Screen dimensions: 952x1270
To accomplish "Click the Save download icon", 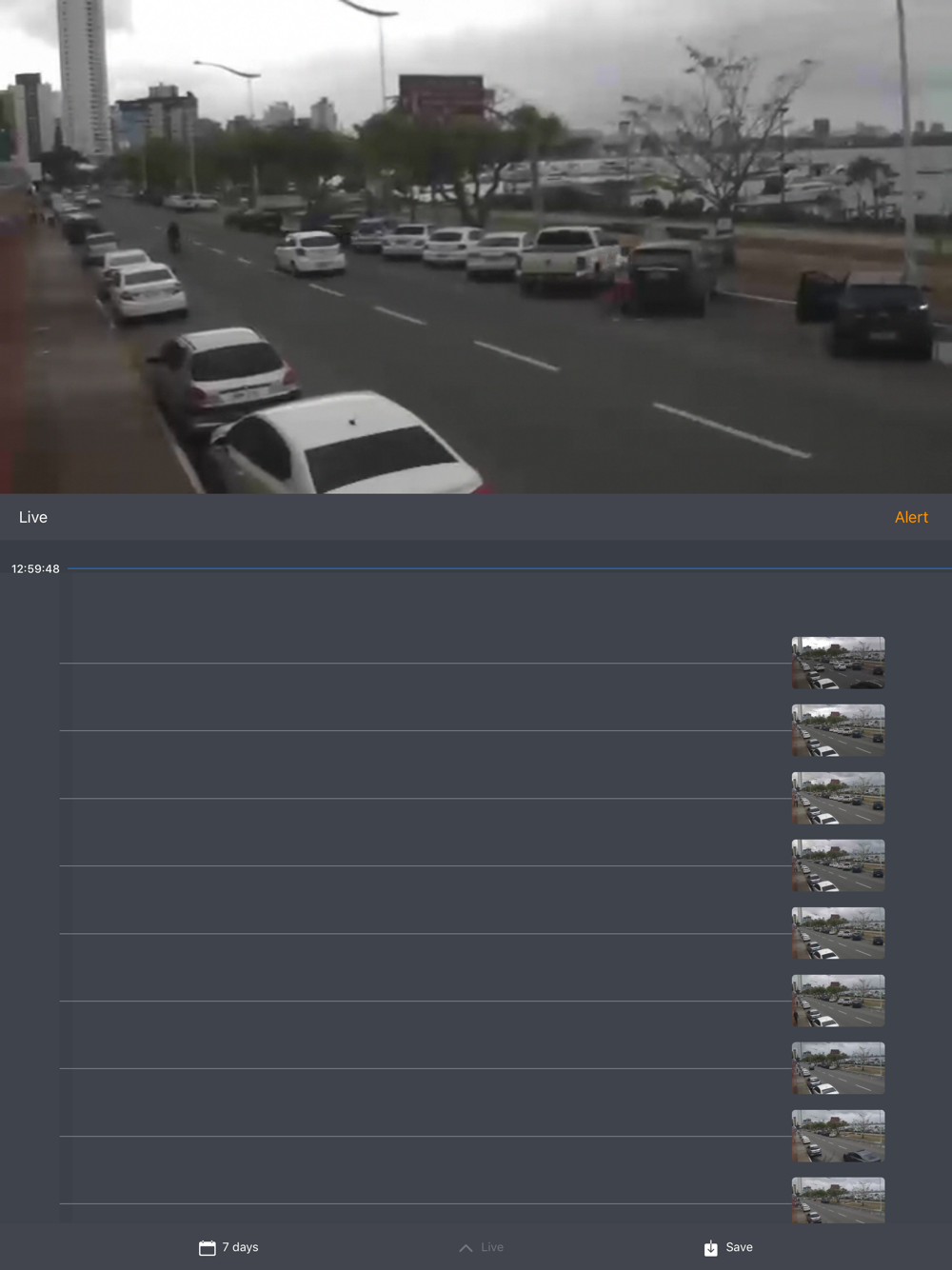I will pyautogui.click(x=710, y=1247).
